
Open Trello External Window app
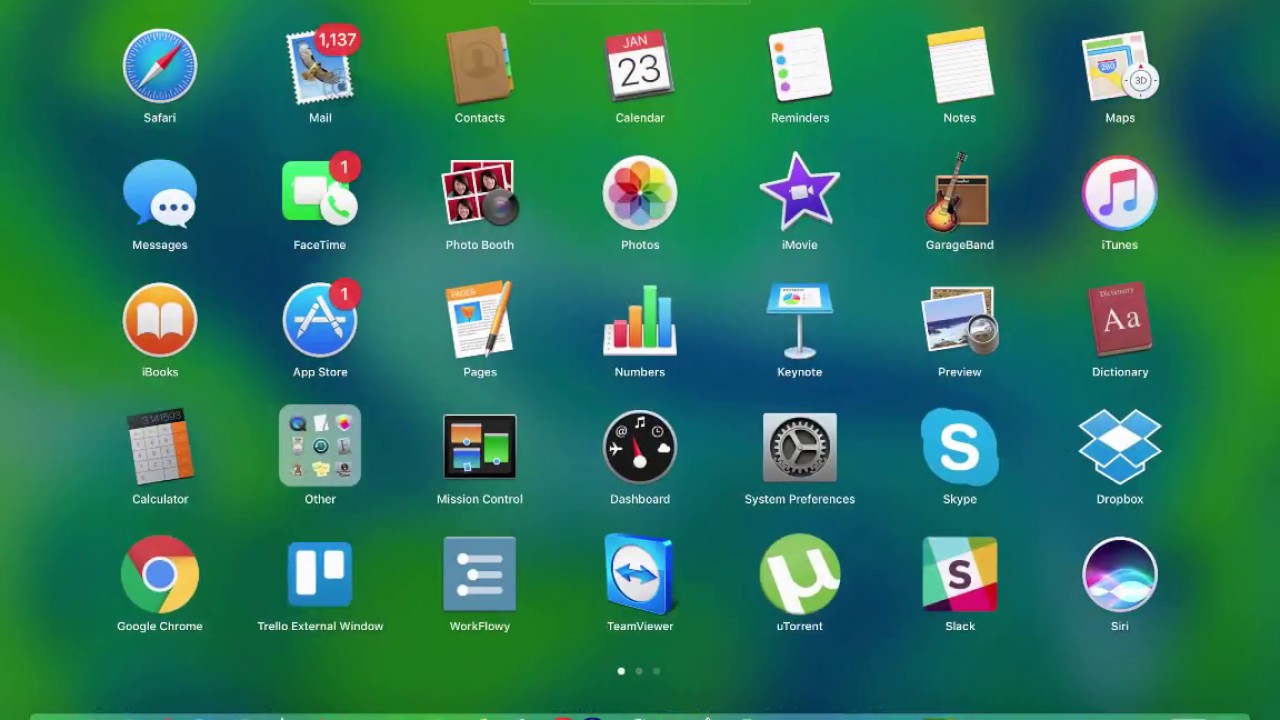(x=320, y=574)
